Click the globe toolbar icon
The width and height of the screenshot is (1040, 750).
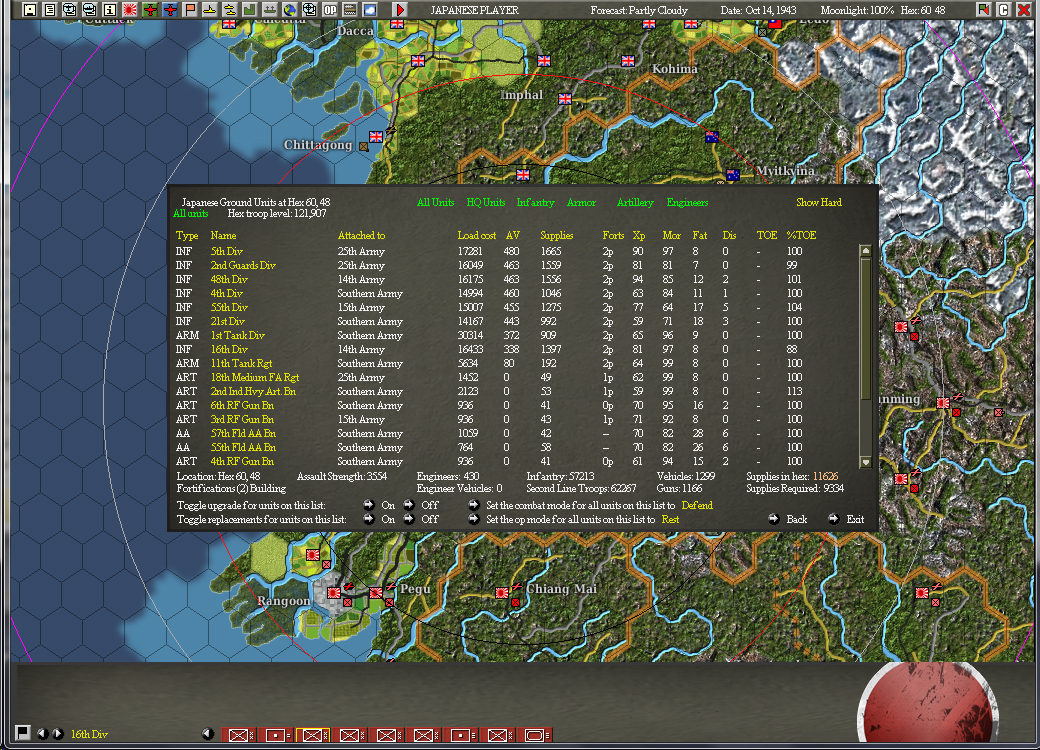[289, 9]
